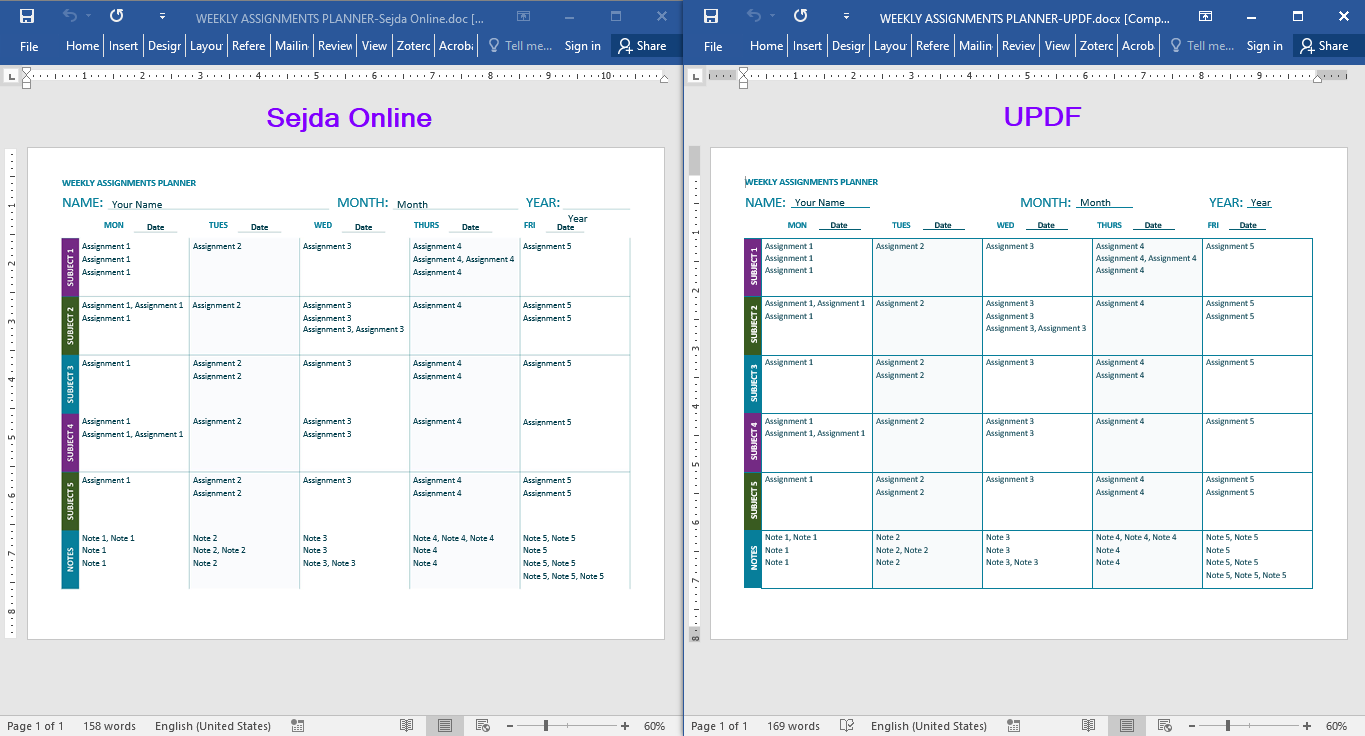
Task: Zoom out with minus in UPDF window
Action: pos(1191,726)
